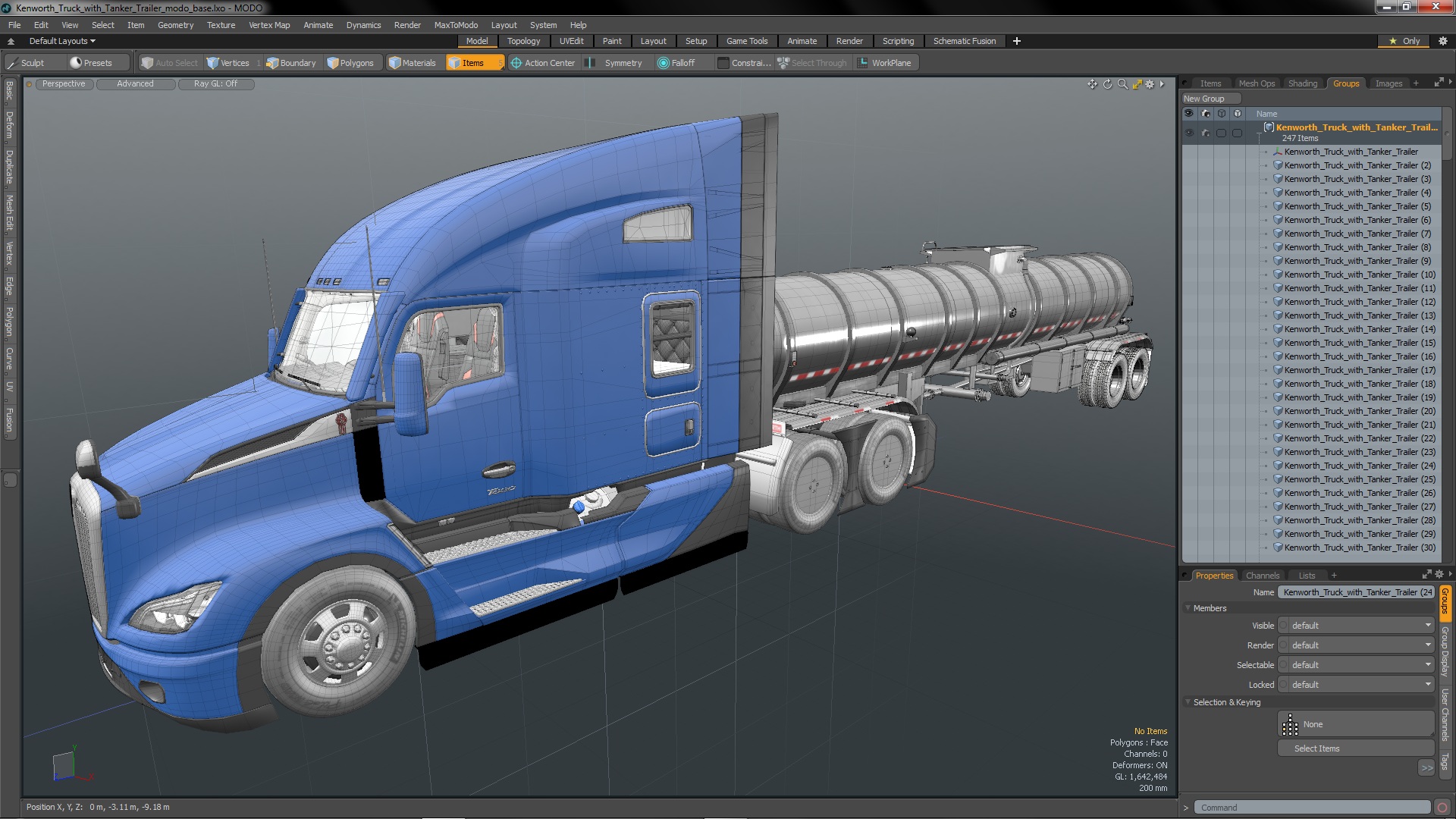Image resolution: width=1456 pixels, height=819 pixels.
Task: Toggle Ray GL Off in the viewport
Action: pyautogui.click(x=215, y=84)
